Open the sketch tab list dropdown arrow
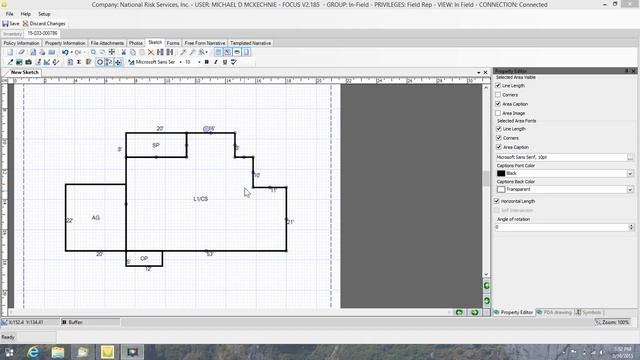This screenshot has width=640, height=360. 478,73
